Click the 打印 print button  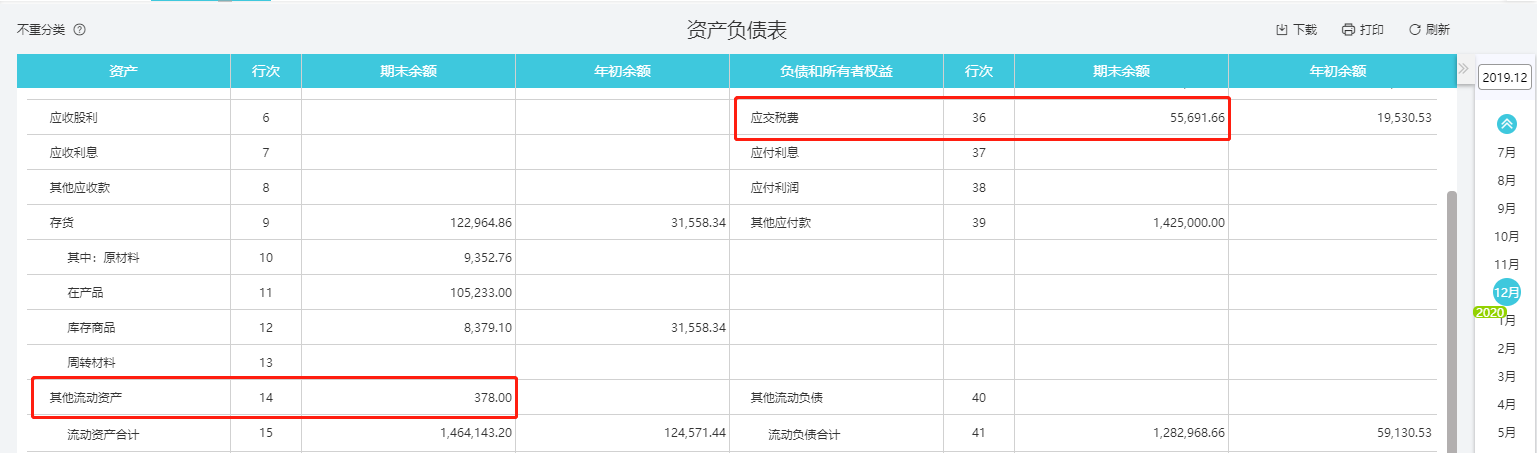(1363, 30)
